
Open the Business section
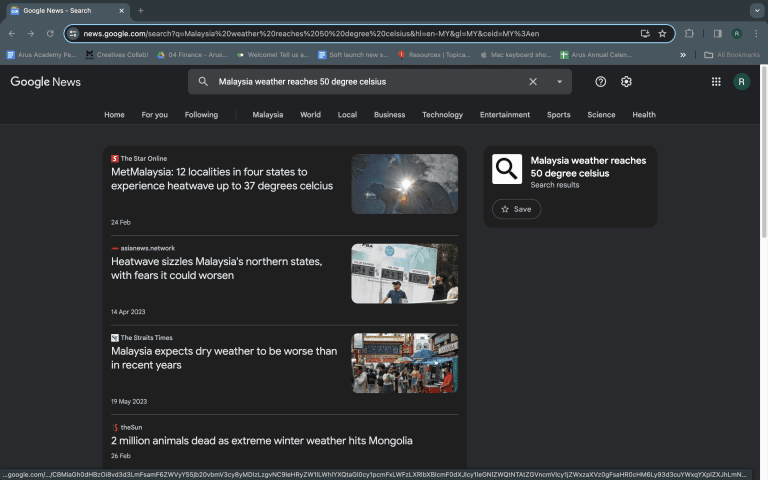pos(389,115)
